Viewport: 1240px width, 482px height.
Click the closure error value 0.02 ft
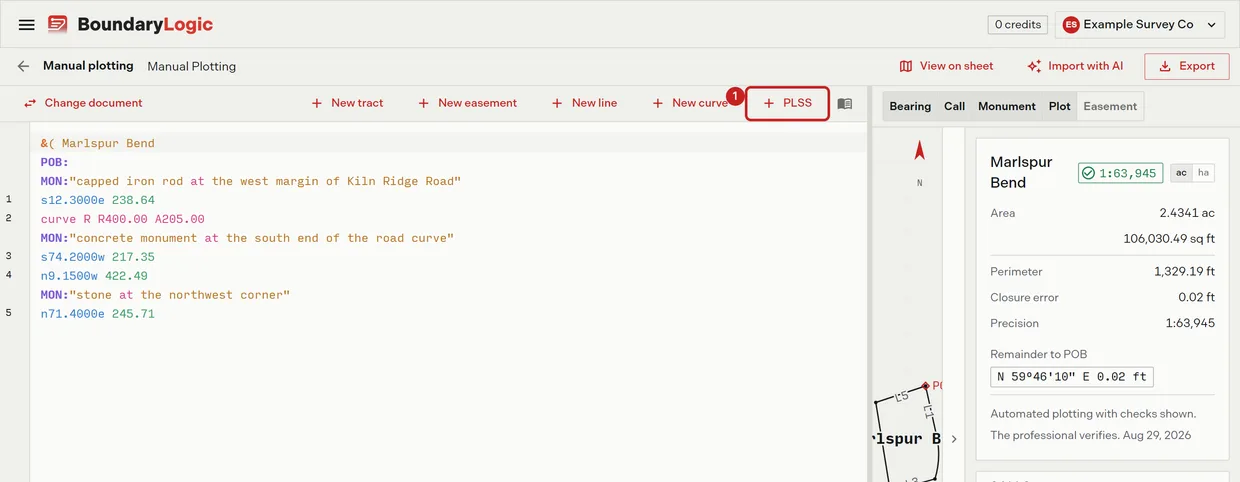[1197, 297]
